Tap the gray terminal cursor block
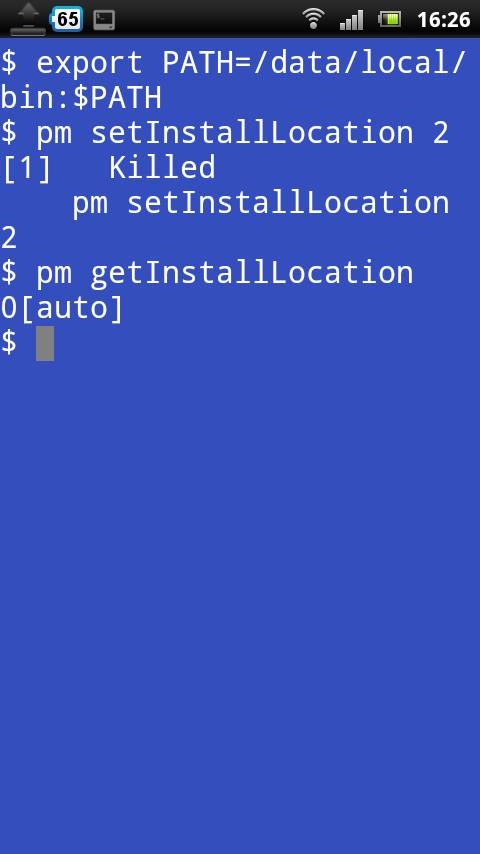 click(45, 343)
